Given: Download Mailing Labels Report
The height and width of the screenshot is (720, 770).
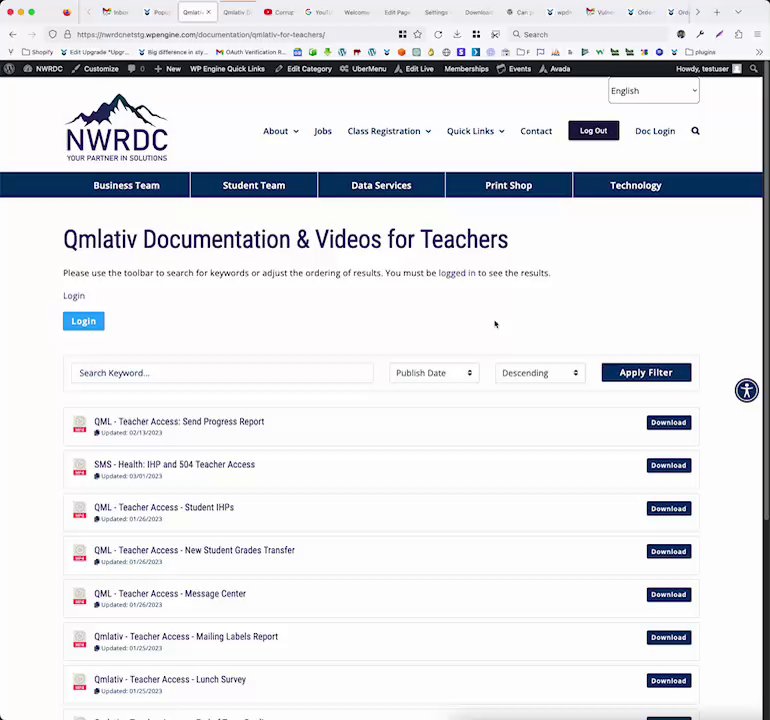Looking at the screenshot, I should point(669,637).
